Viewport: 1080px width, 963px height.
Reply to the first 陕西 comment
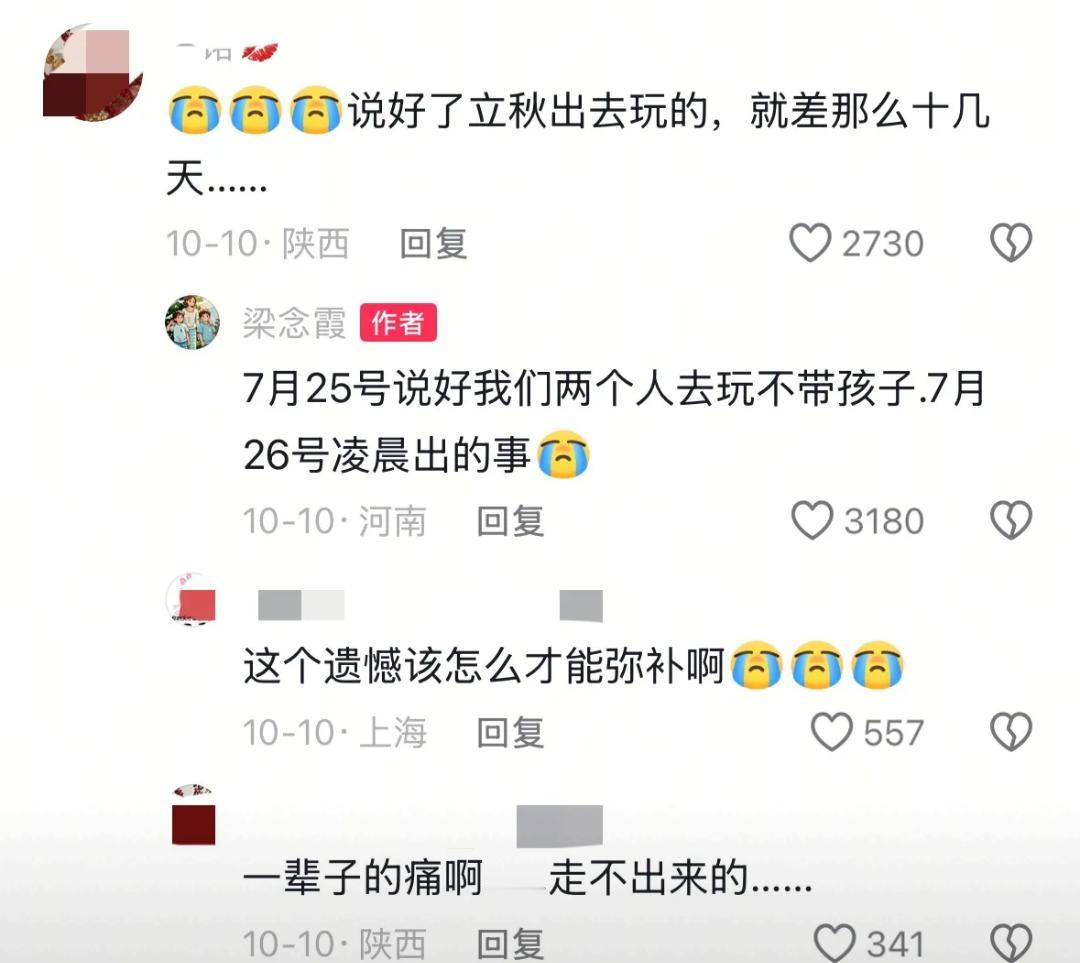pyautogui.click(x=433, y=244)
